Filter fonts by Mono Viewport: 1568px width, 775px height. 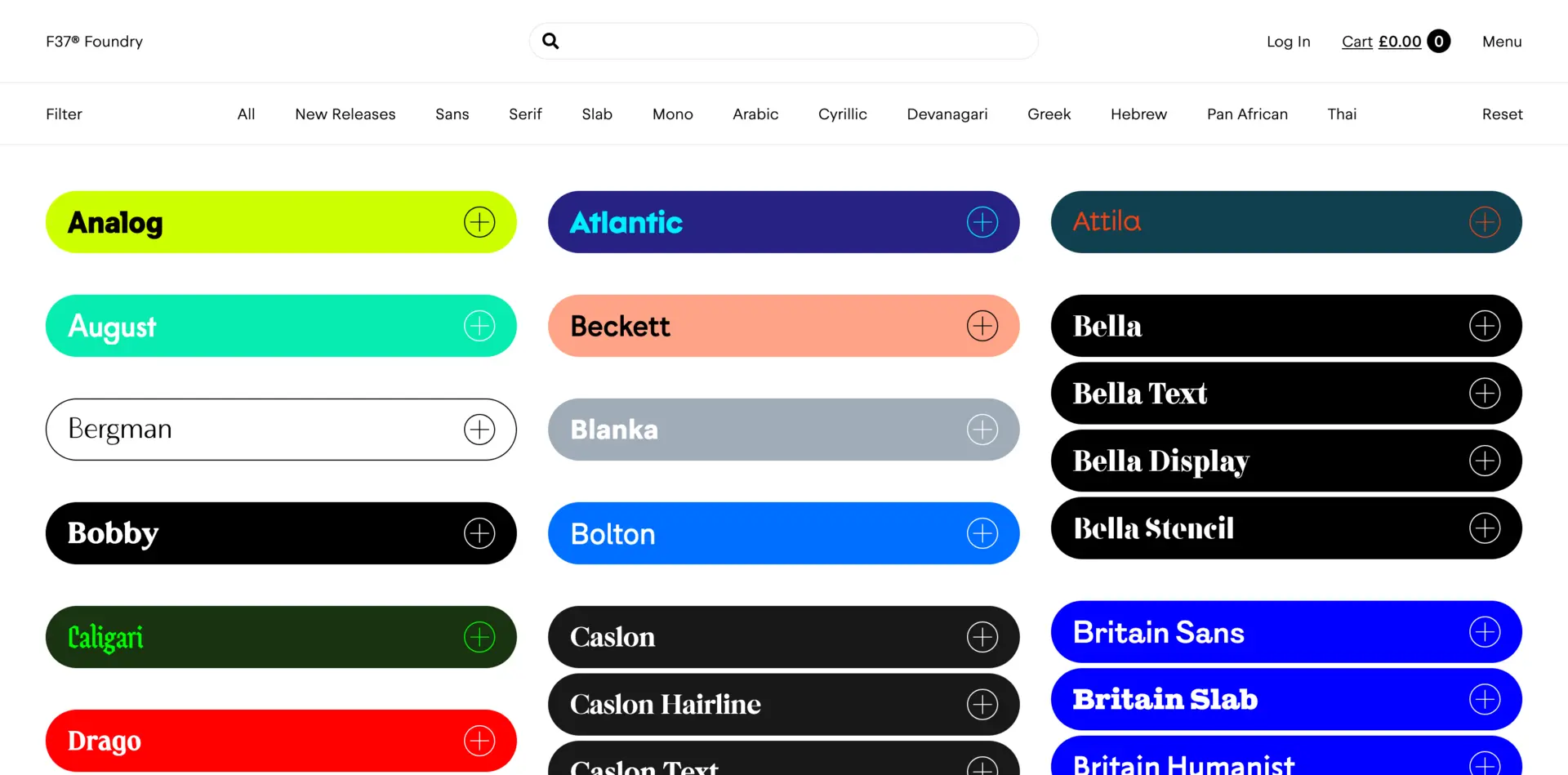pyautogui.click(x=672, y=114)
